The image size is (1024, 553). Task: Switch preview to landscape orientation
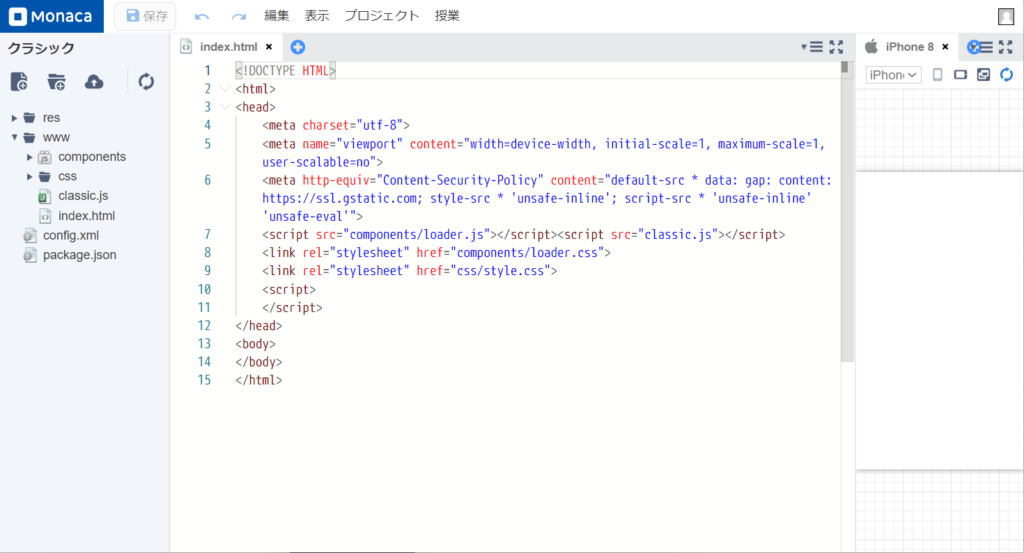[960, 75]
